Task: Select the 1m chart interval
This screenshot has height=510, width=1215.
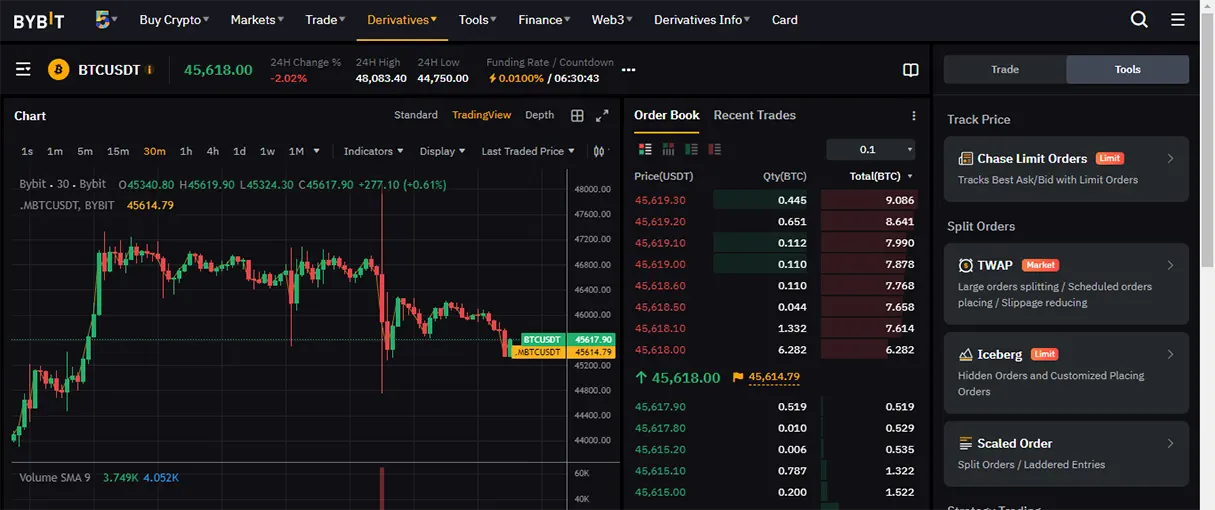Action: (x=55, y=151)
